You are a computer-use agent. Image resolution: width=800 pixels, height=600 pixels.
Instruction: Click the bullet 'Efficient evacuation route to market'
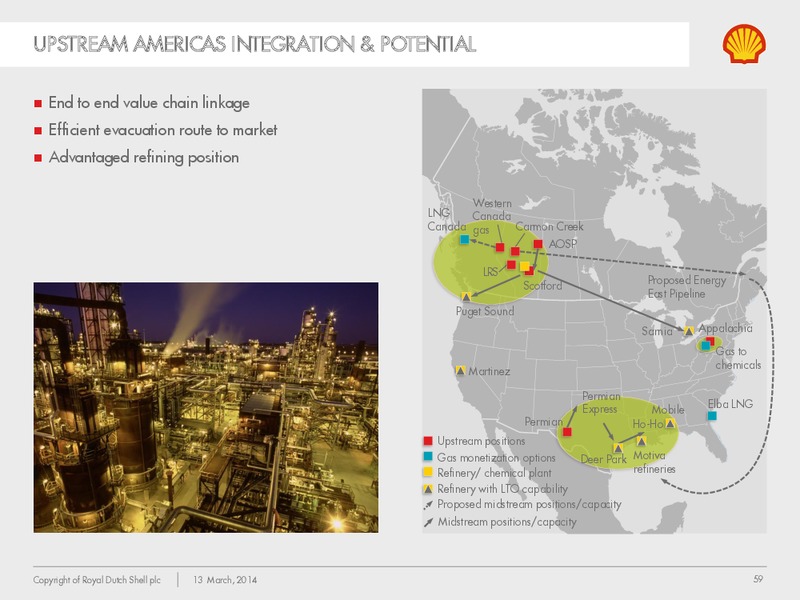[x=163, y=130]
